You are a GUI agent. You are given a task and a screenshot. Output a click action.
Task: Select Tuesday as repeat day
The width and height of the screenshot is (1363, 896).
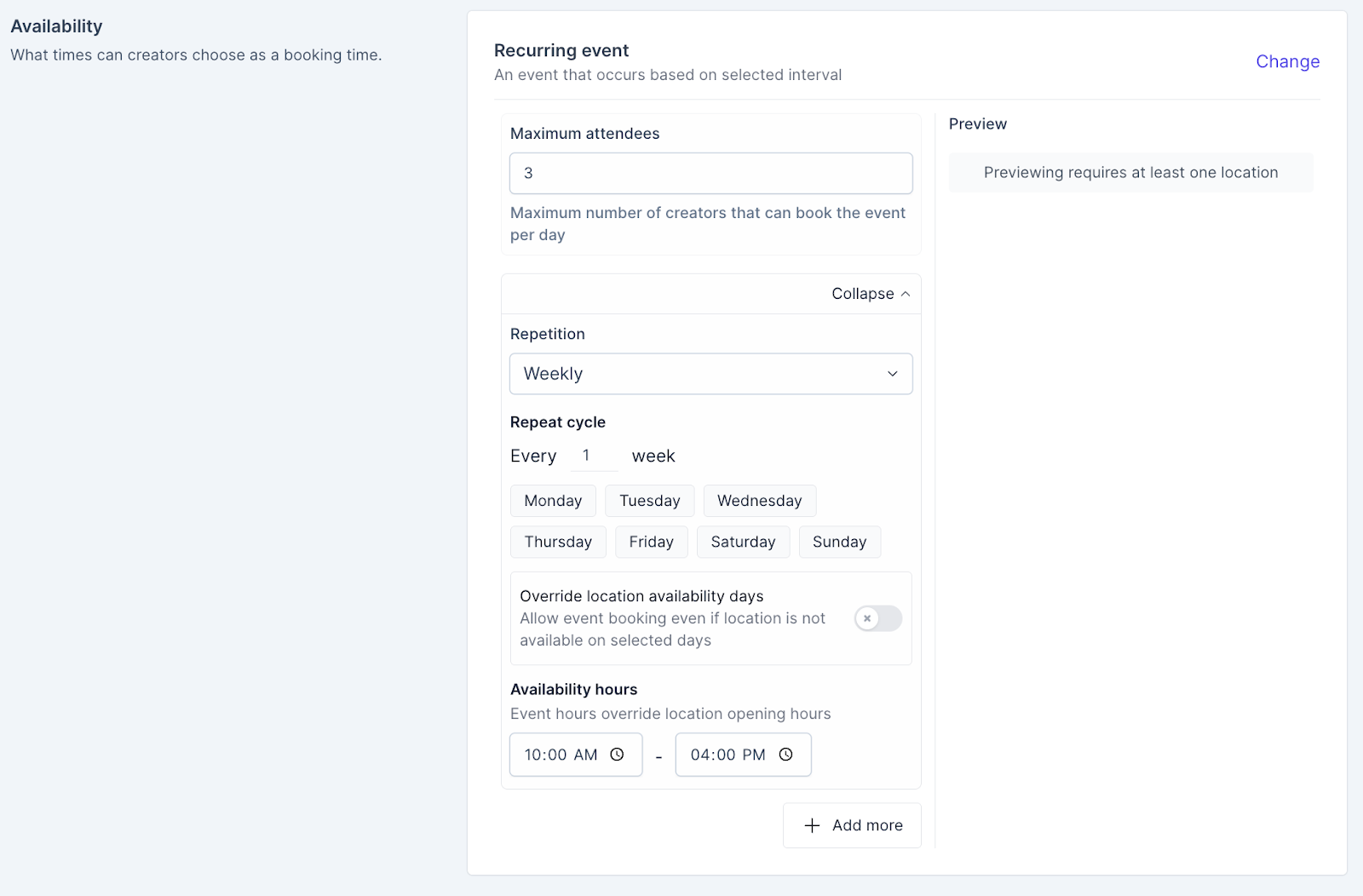click(x=649, y=501)
